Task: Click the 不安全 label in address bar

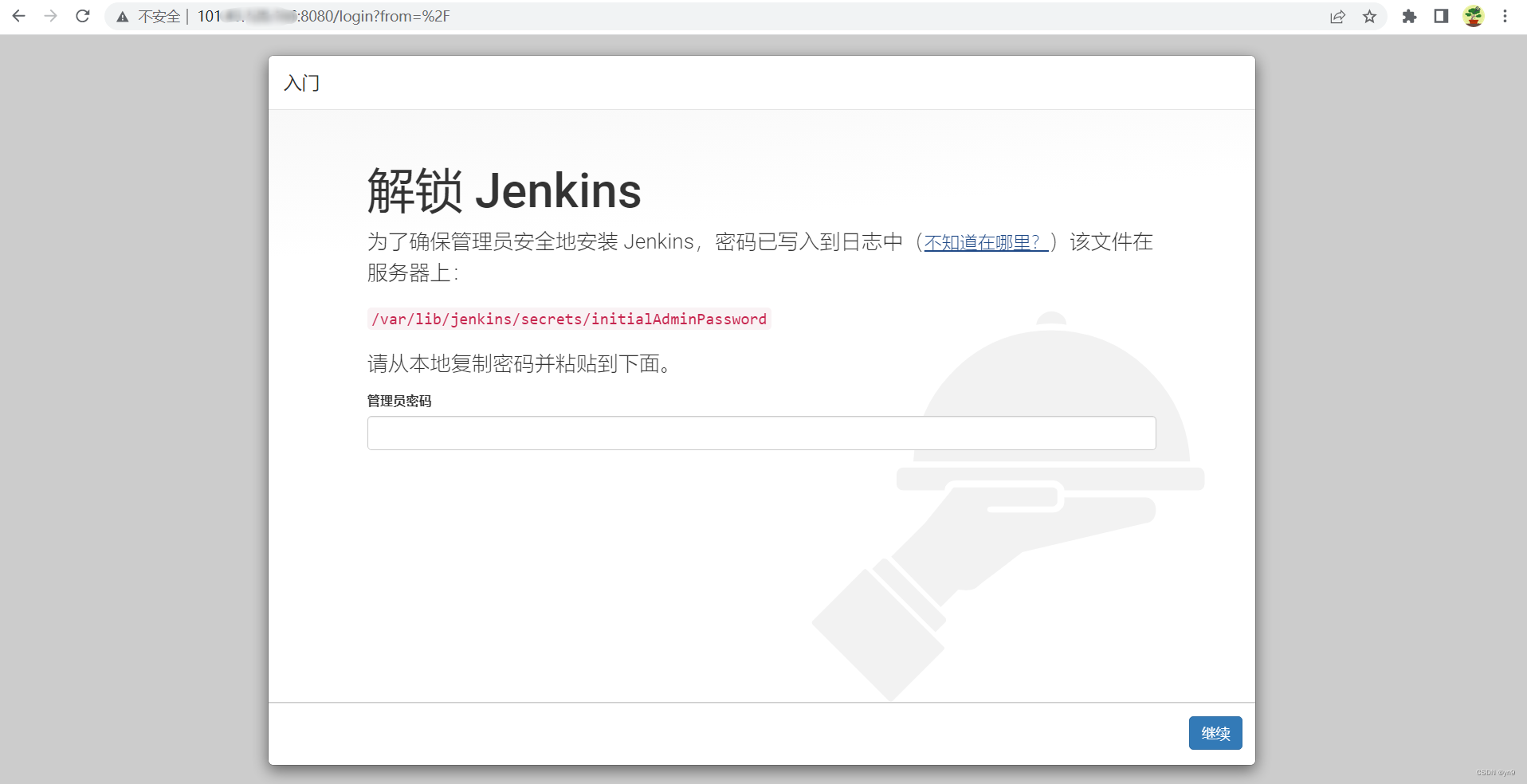Action: pyautogui.click(x=159, y=17)
